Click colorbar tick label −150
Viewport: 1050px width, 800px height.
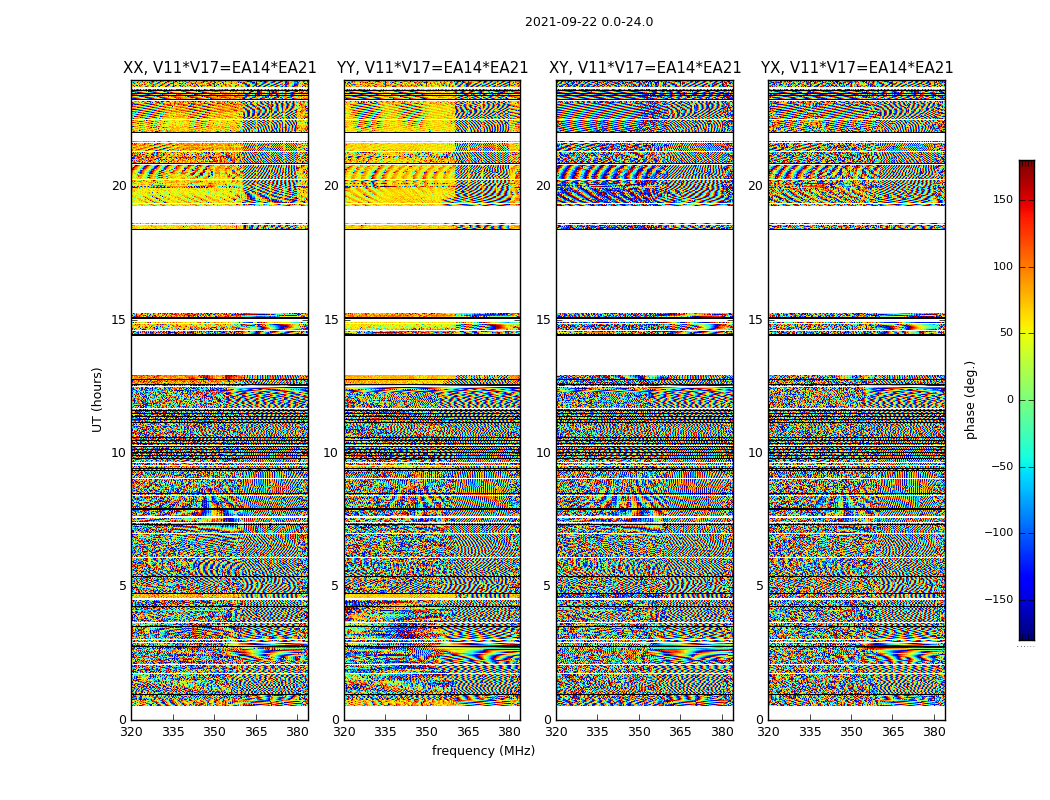[999, 600]
